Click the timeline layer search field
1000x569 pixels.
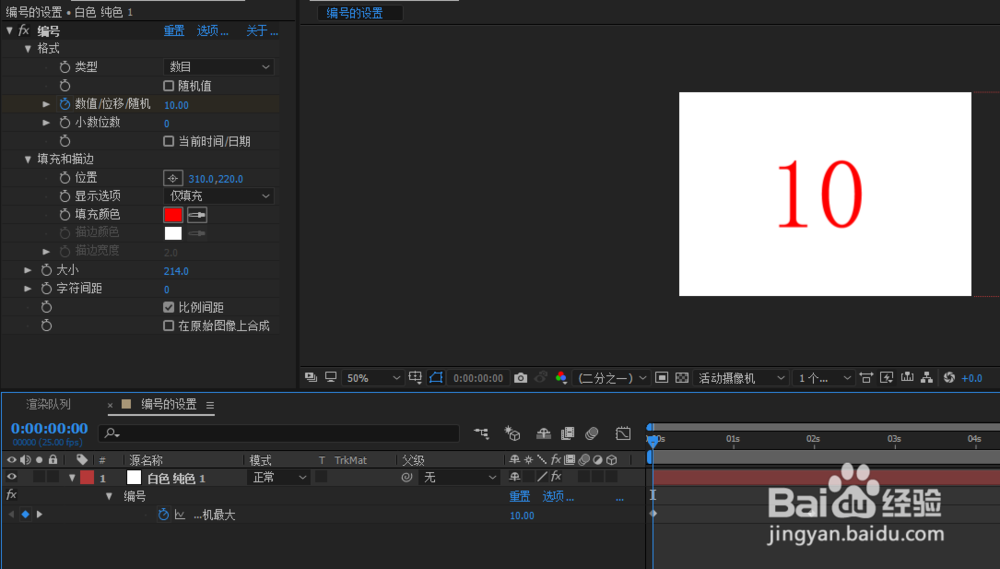coord(279,433)
